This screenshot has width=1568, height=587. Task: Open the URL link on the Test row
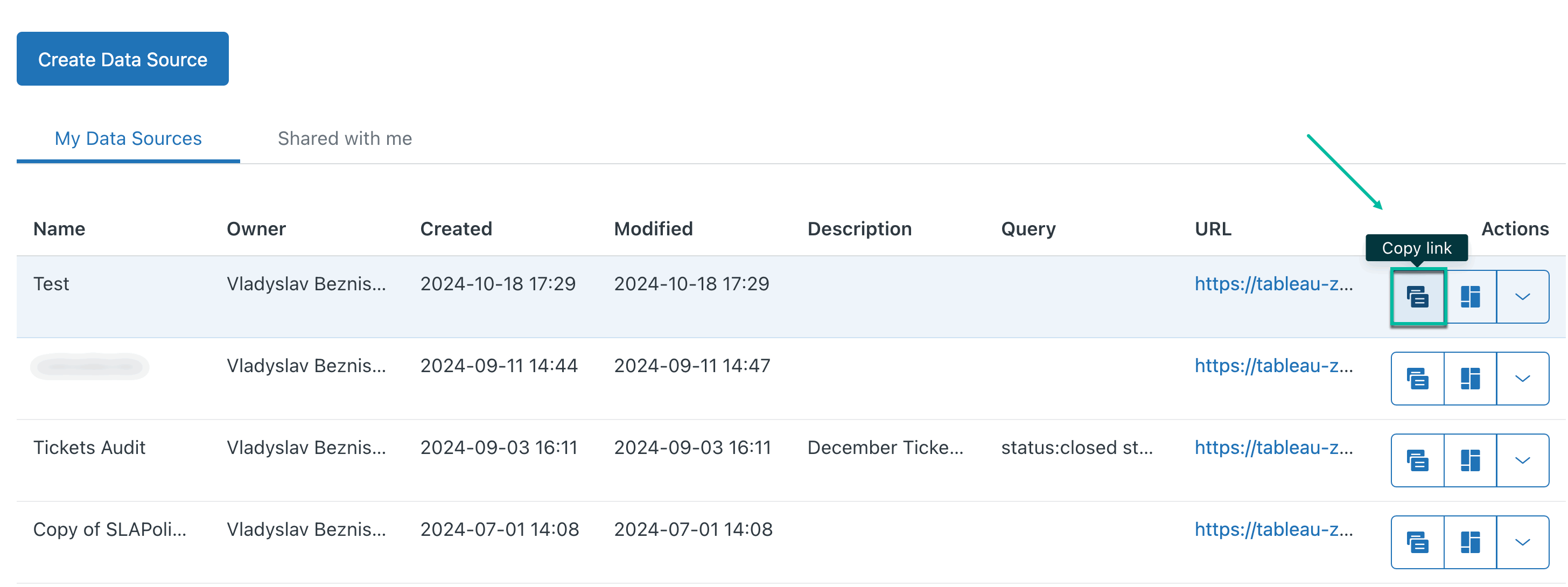[1274, 284]
